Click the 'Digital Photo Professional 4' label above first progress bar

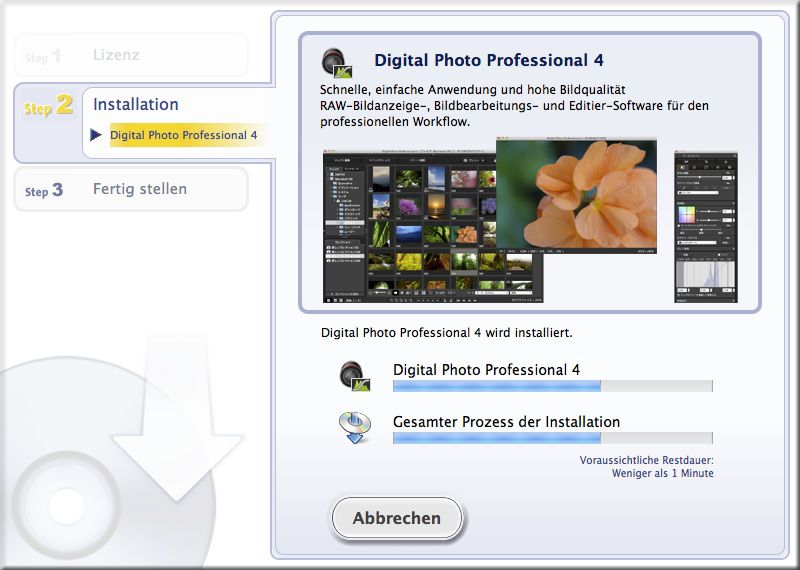pos(486,370)
